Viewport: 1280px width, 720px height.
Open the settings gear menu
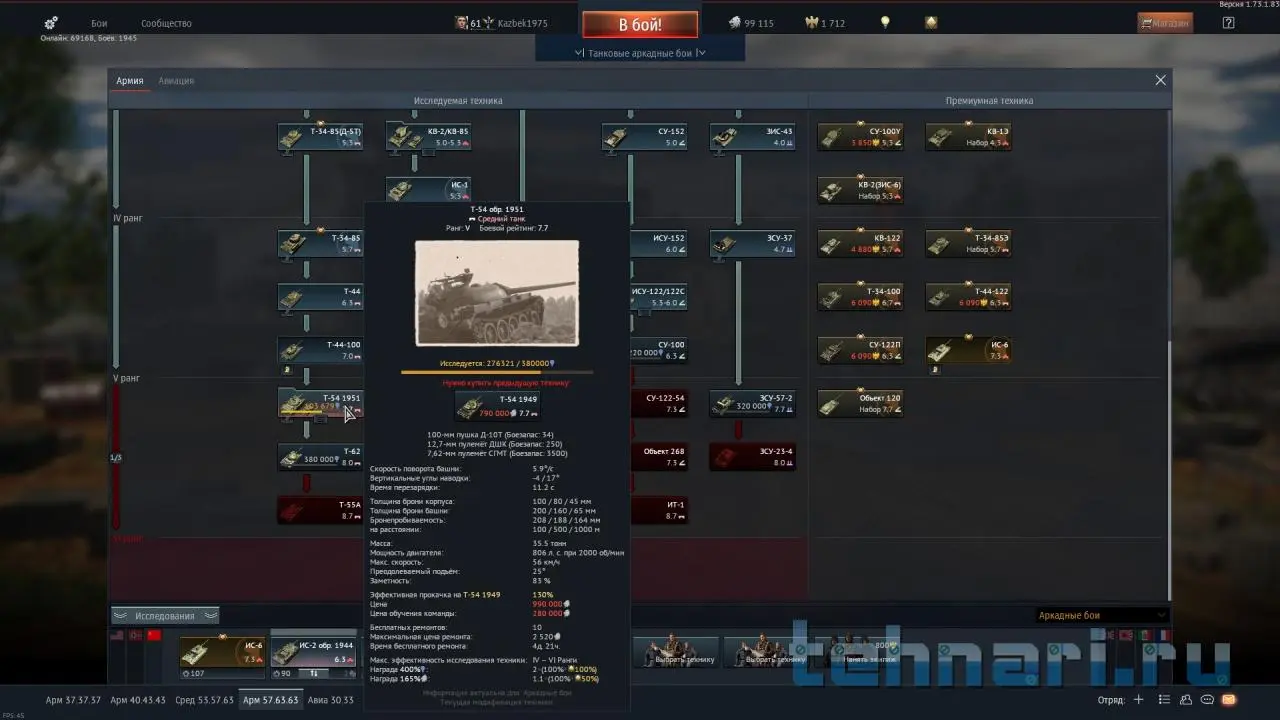(52, 22)
